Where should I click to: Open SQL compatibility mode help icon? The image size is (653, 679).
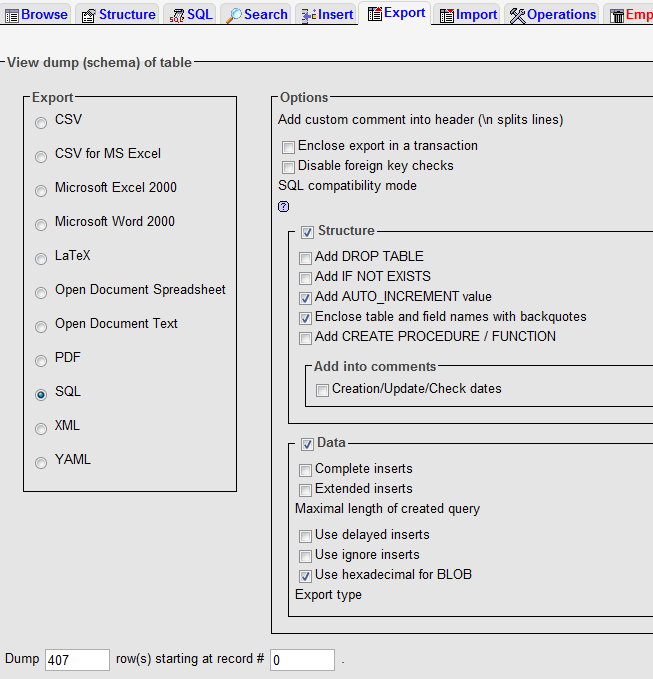click(284, 206)
